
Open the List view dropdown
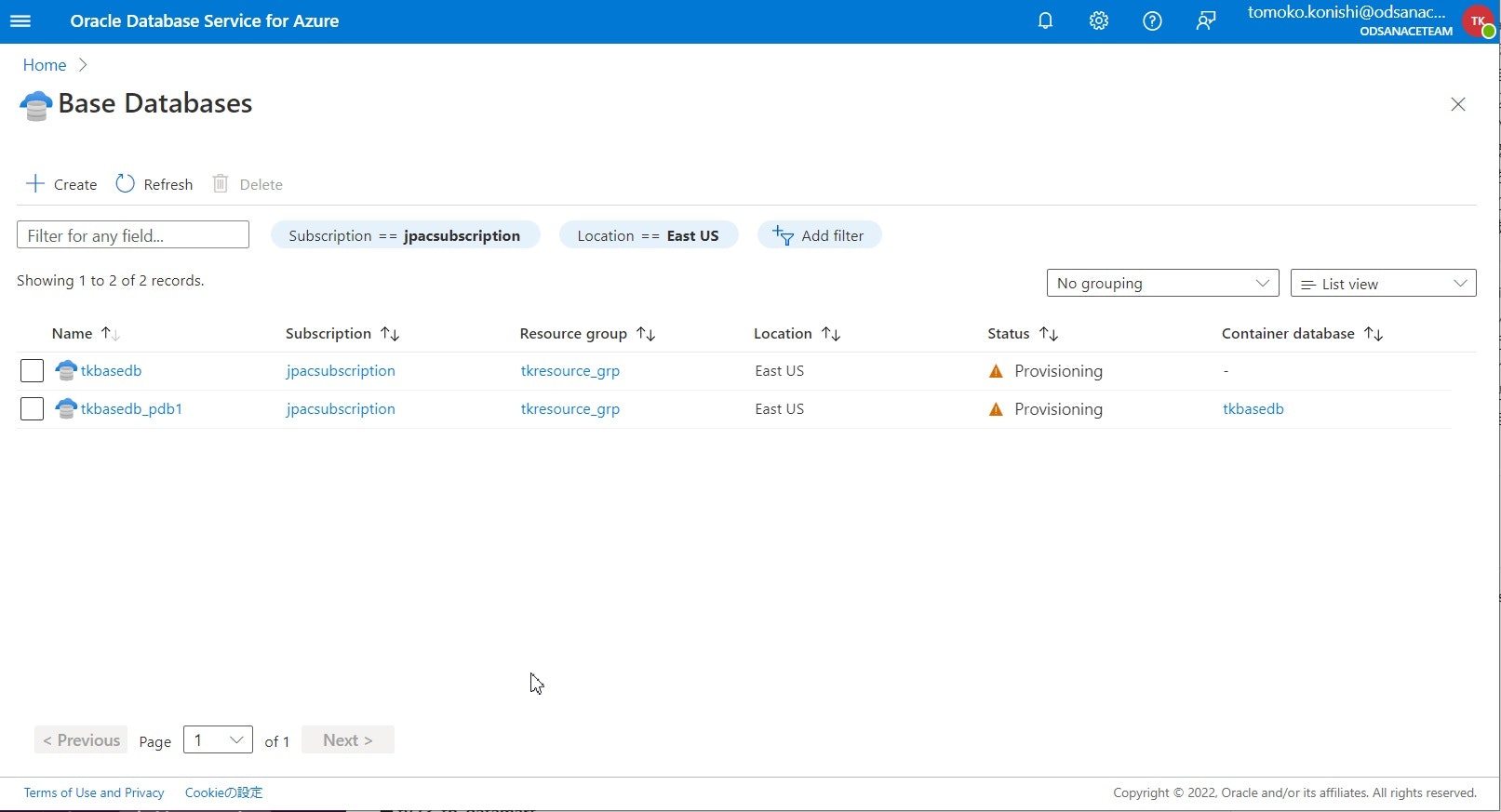click(1383, 283)
